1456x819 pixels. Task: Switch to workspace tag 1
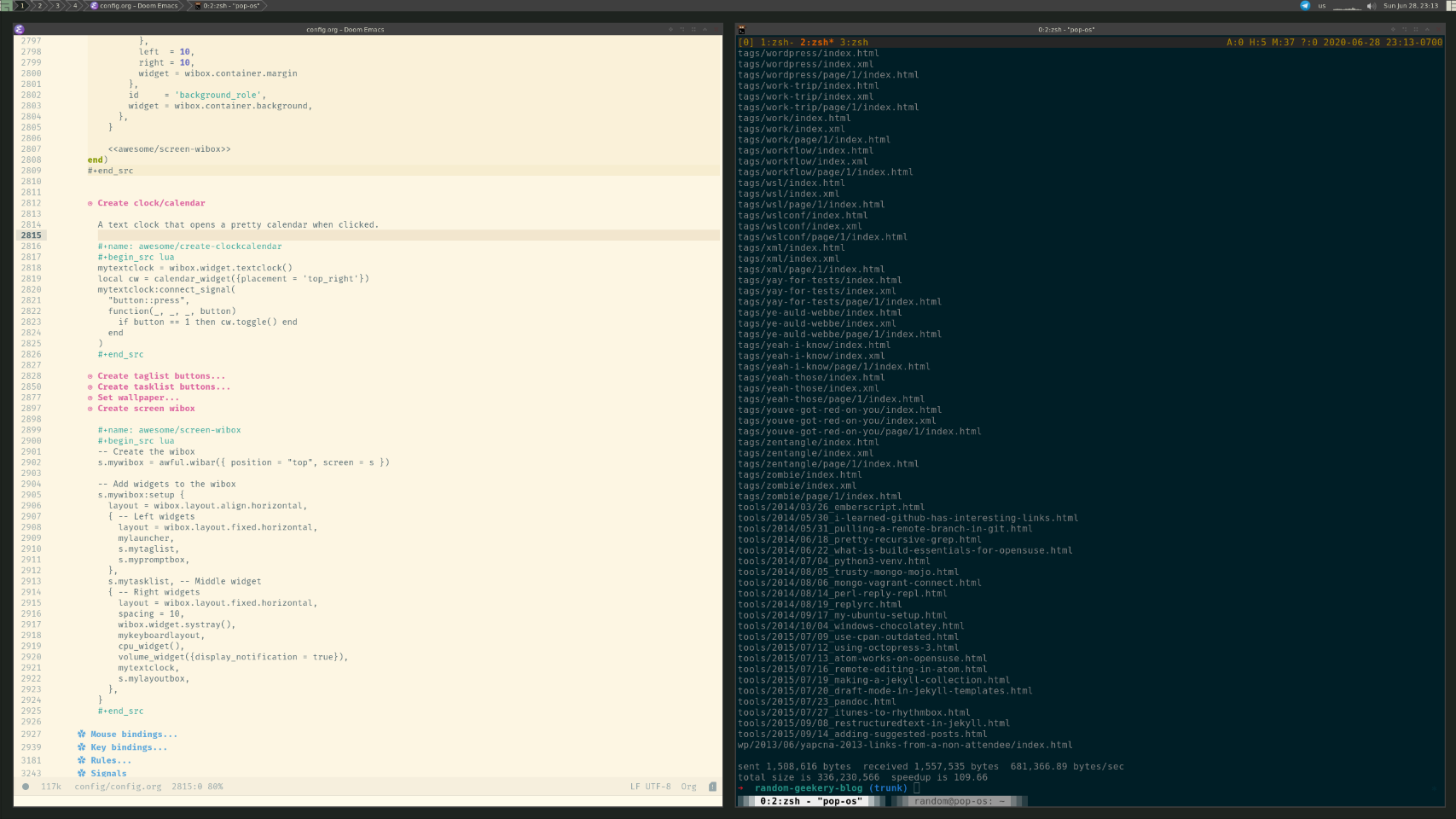22,5
